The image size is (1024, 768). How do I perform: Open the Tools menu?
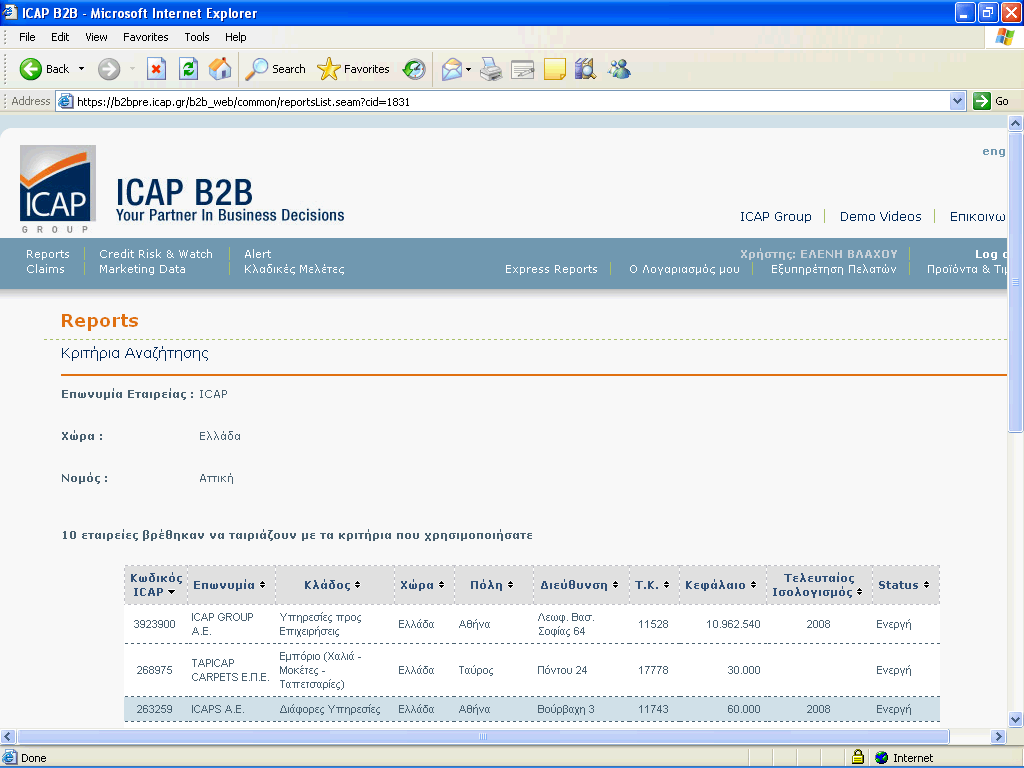[197, 37]
